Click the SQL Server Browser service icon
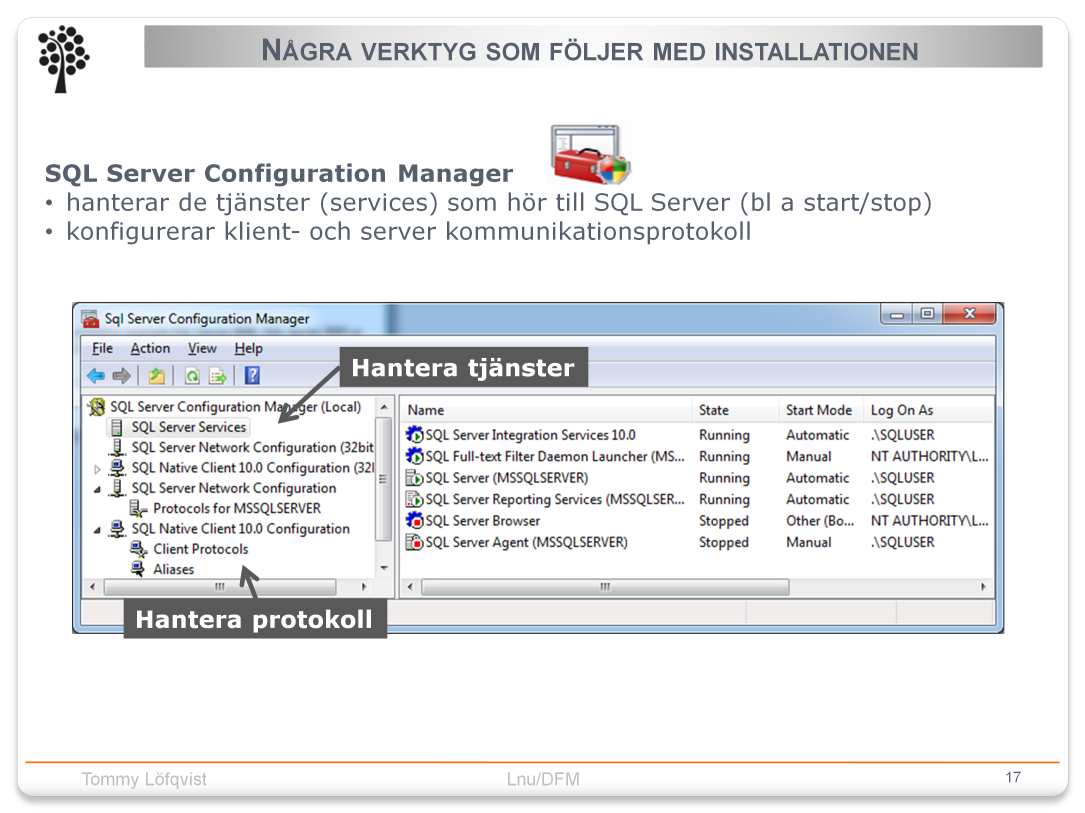The width and height of the screenshot is (1085, 813). point(414,520)
